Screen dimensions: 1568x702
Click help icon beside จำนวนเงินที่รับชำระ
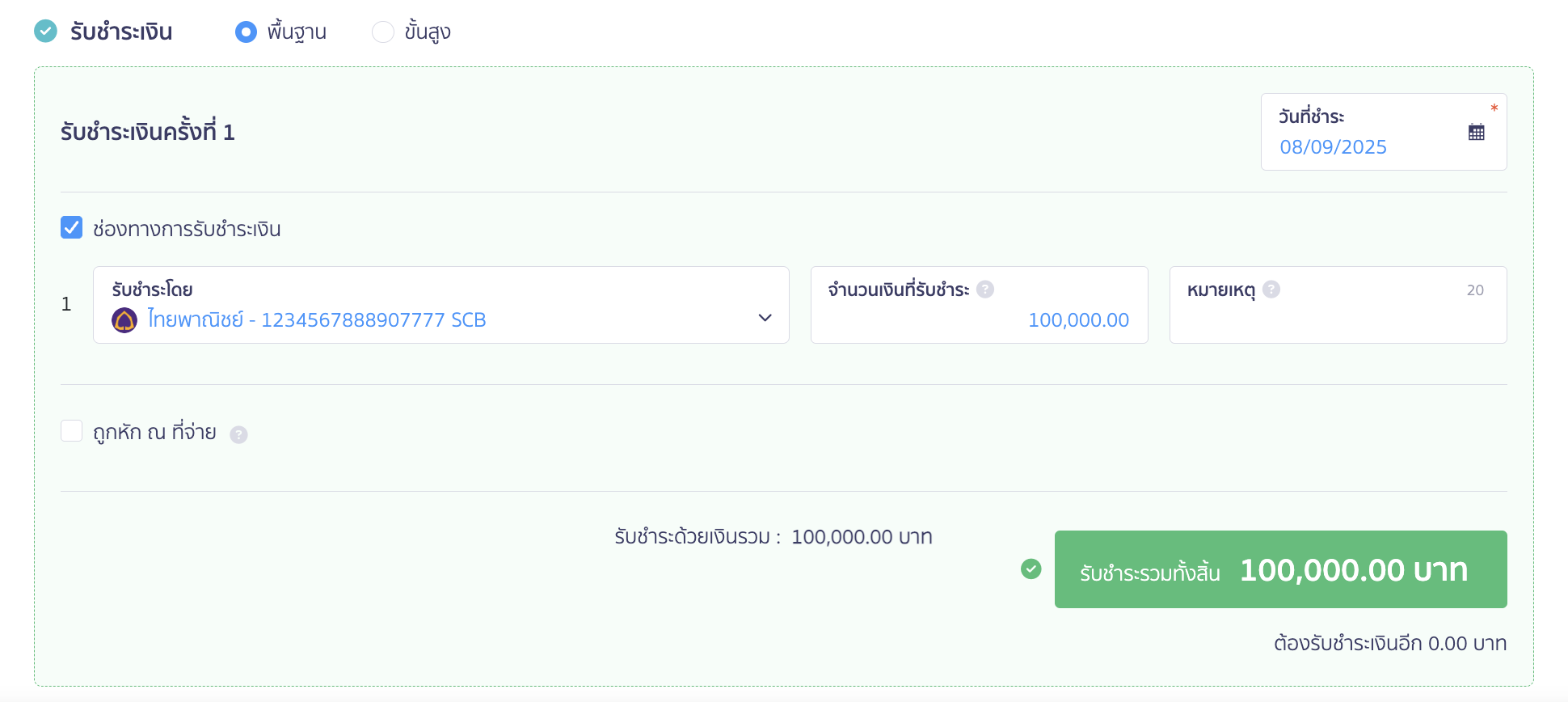985,290
